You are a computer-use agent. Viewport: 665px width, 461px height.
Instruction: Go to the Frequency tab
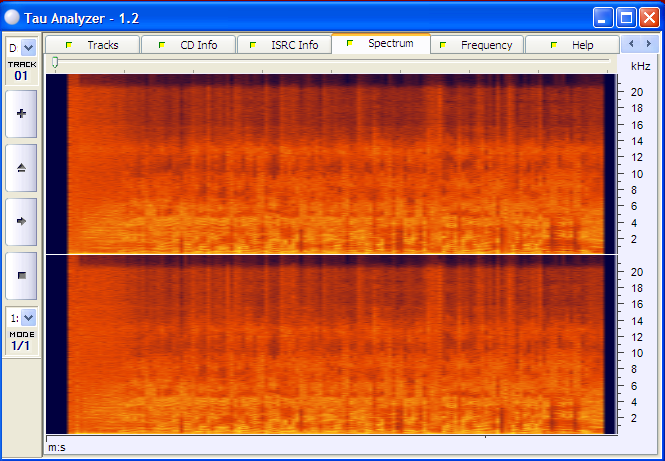(x=477, y=45)
